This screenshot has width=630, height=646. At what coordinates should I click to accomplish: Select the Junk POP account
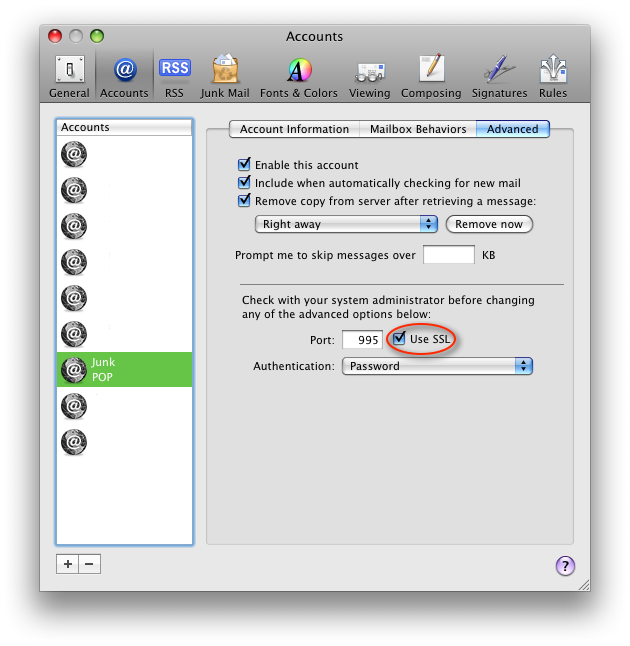point(124,370)
